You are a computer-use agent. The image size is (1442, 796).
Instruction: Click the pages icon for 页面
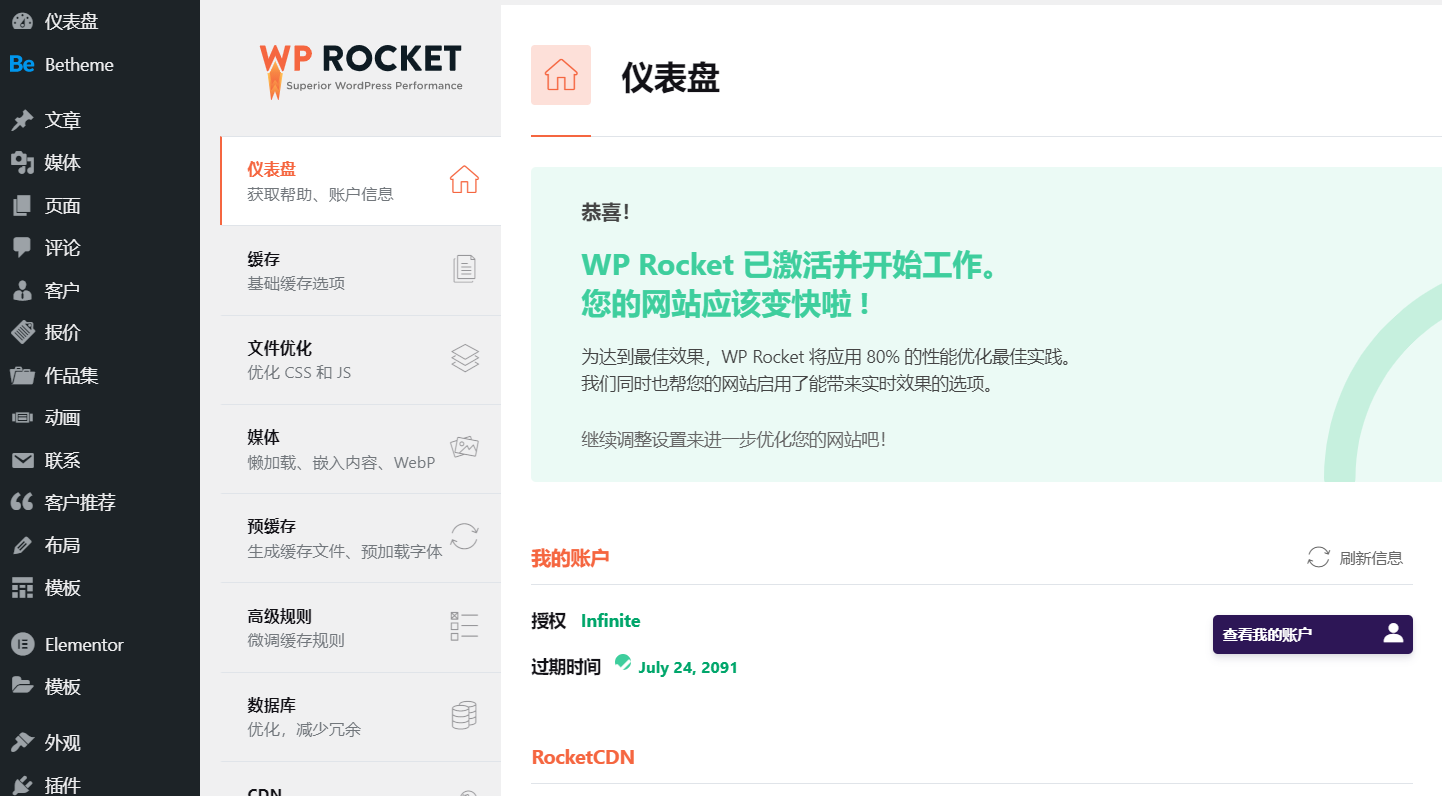click(x=22, y=206)
